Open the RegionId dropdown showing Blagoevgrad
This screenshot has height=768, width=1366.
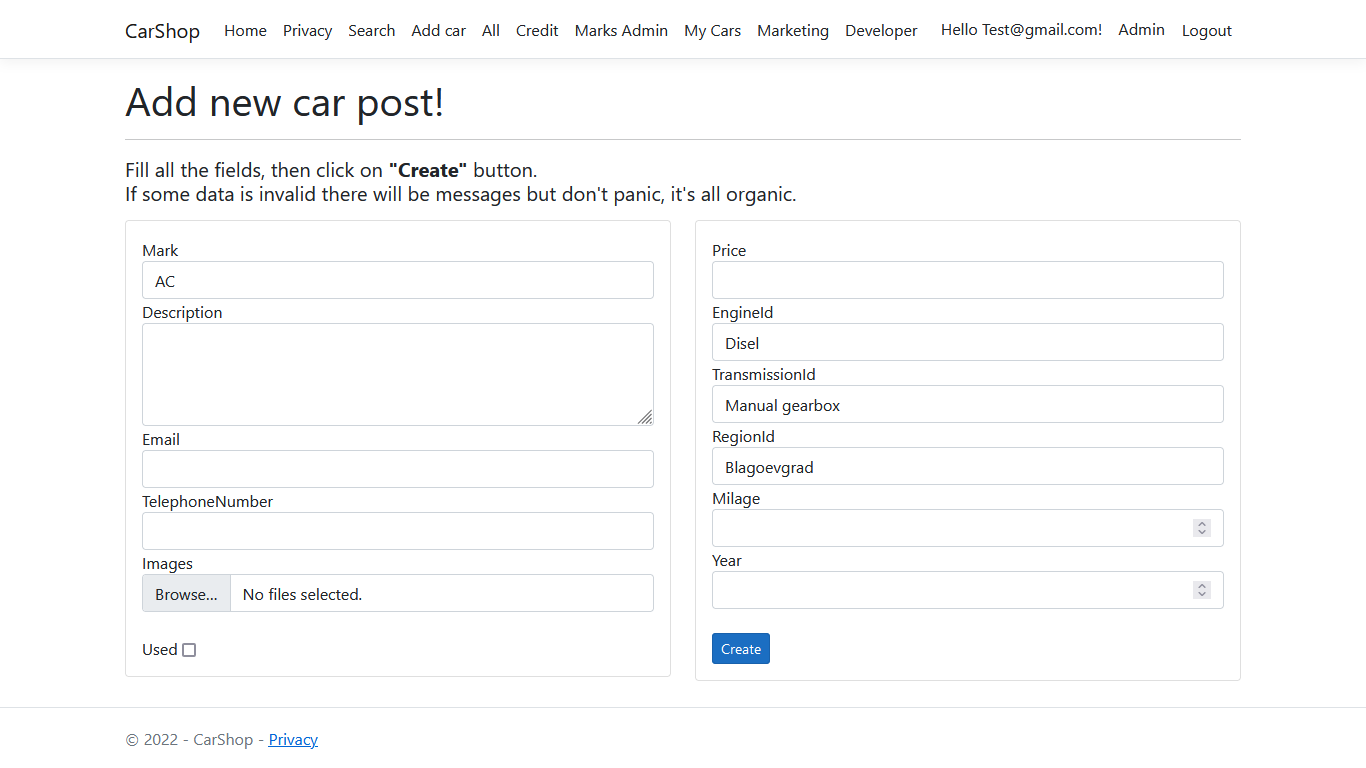[966, 466]
